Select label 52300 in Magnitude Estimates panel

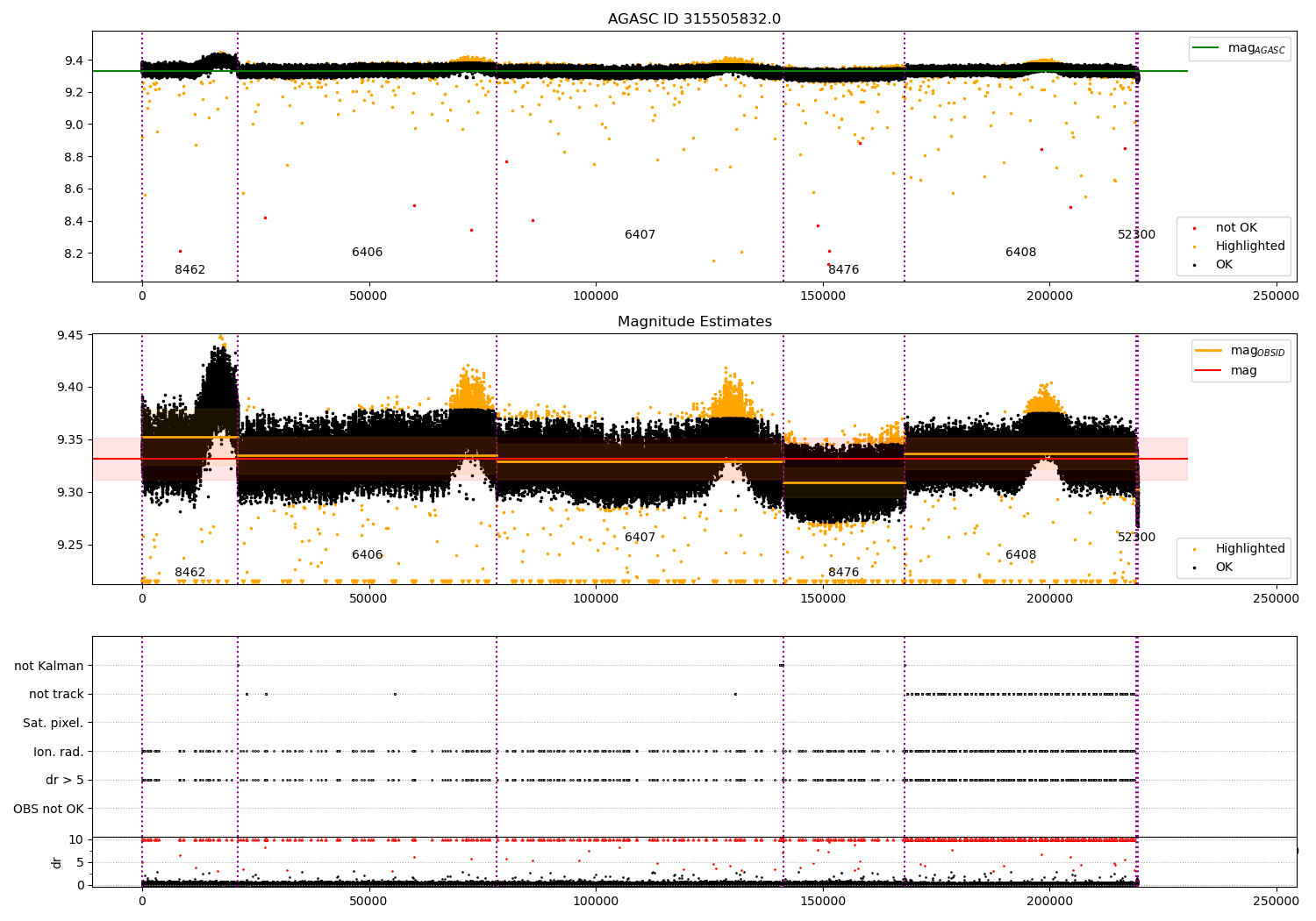(x=1136, y=538)
